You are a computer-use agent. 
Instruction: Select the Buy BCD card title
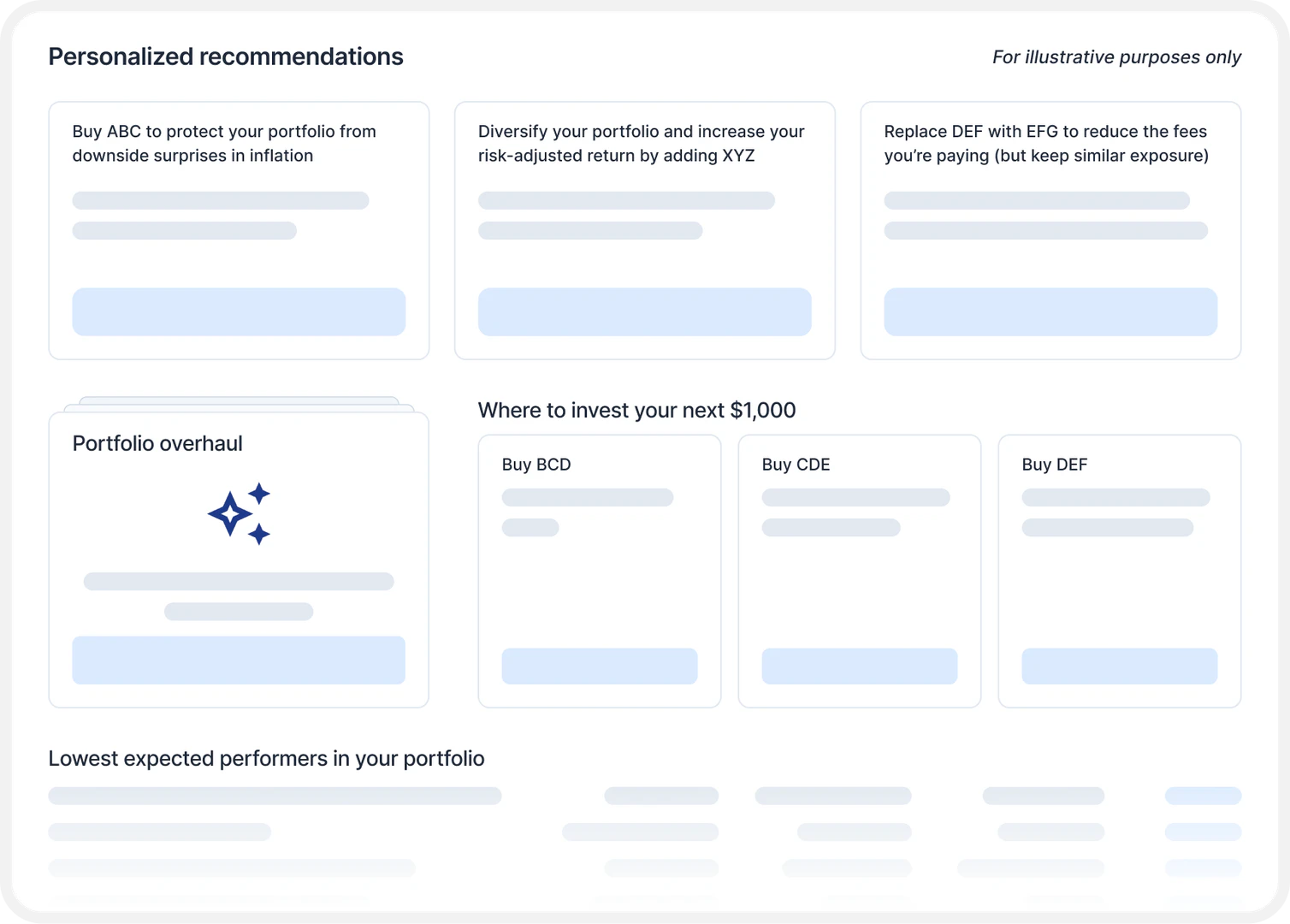[x=536, y=465]
